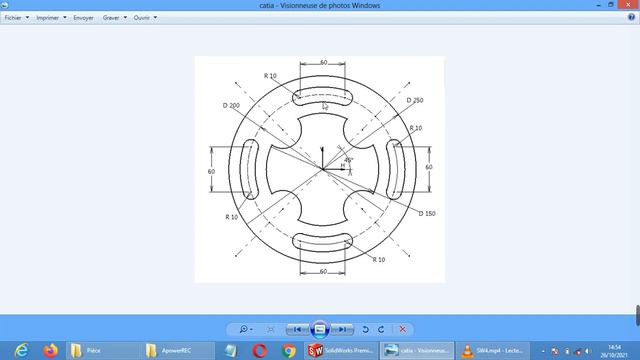
Task: Open the ApowerREC folder taskbar item
Action: tap(178, 351)
